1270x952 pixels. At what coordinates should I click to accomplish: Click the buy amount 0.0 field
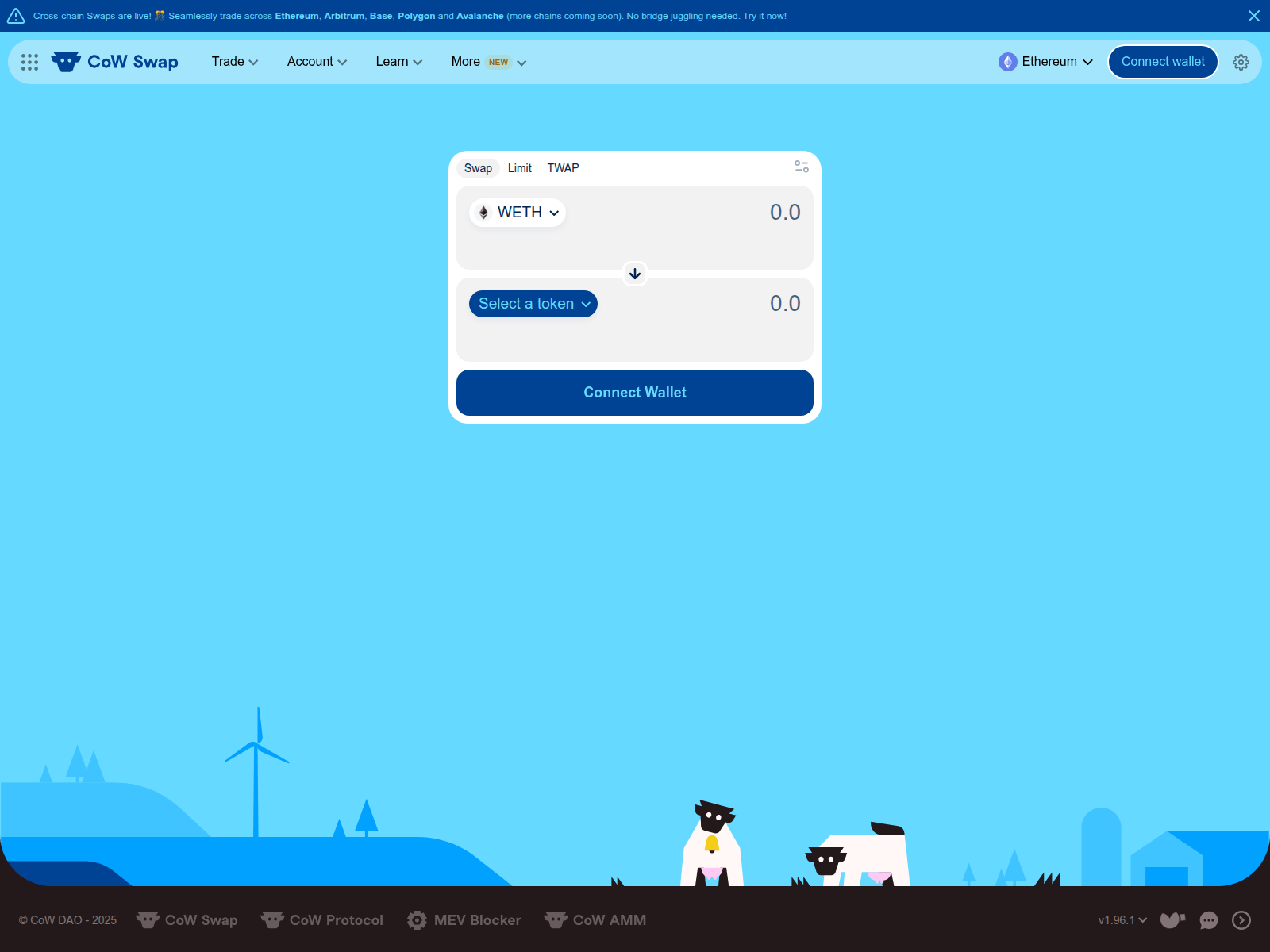click(785, 304)
